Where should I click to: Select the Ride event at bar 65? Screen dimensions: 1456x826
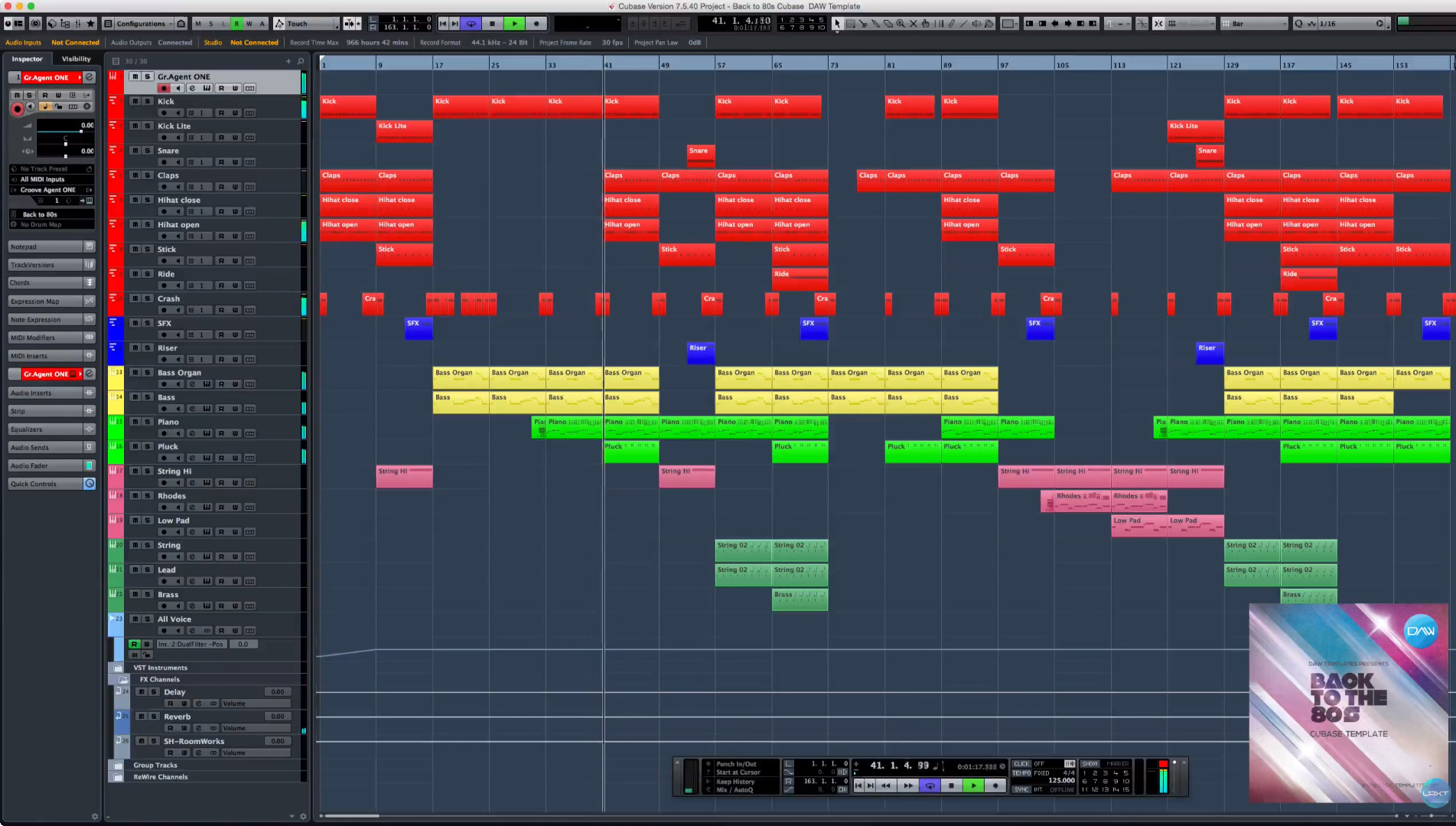pyautogui.click(x=800, y=279)
